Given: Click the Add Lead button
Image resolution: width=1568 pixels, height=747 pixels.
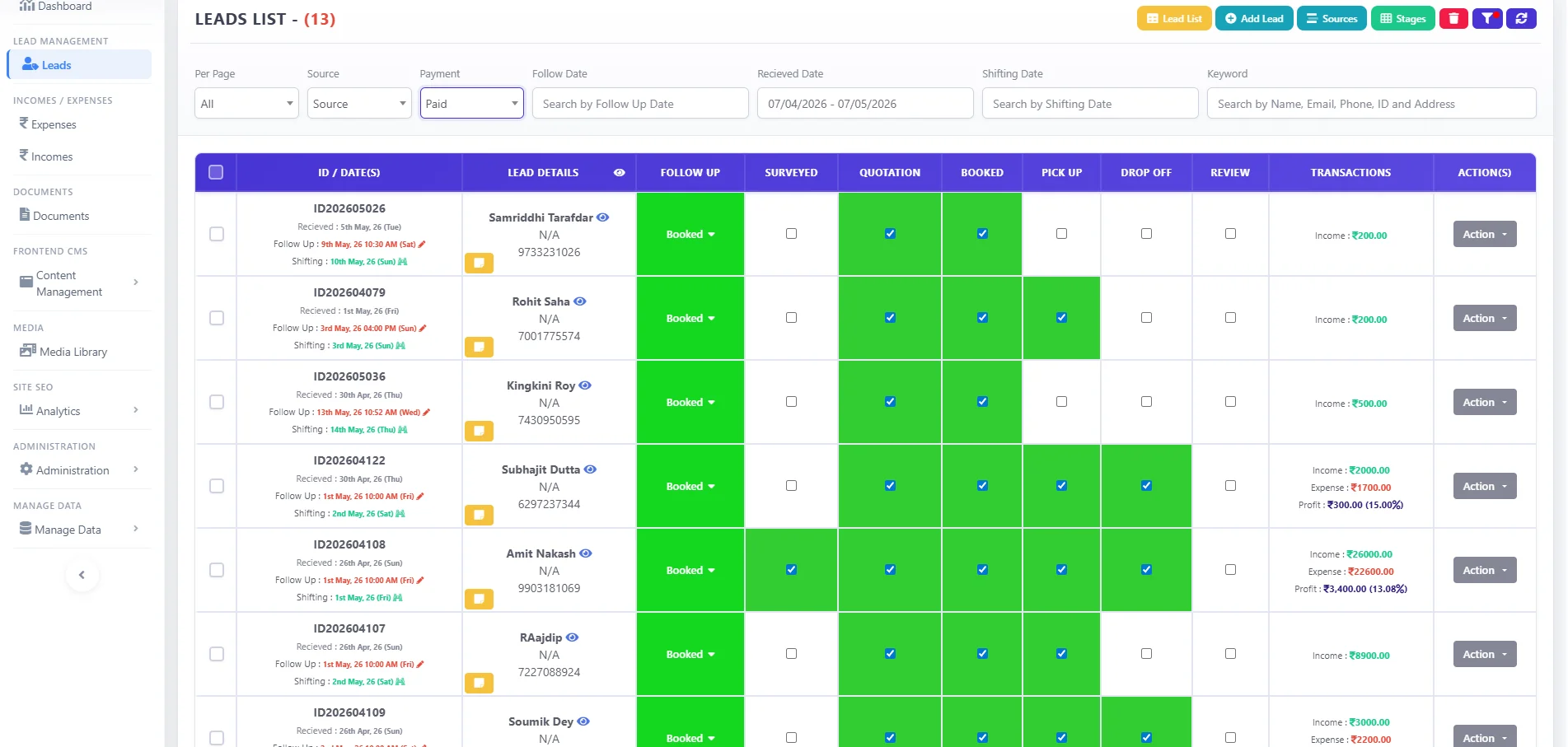Looking at the screenshot, I should point(1253,18).
